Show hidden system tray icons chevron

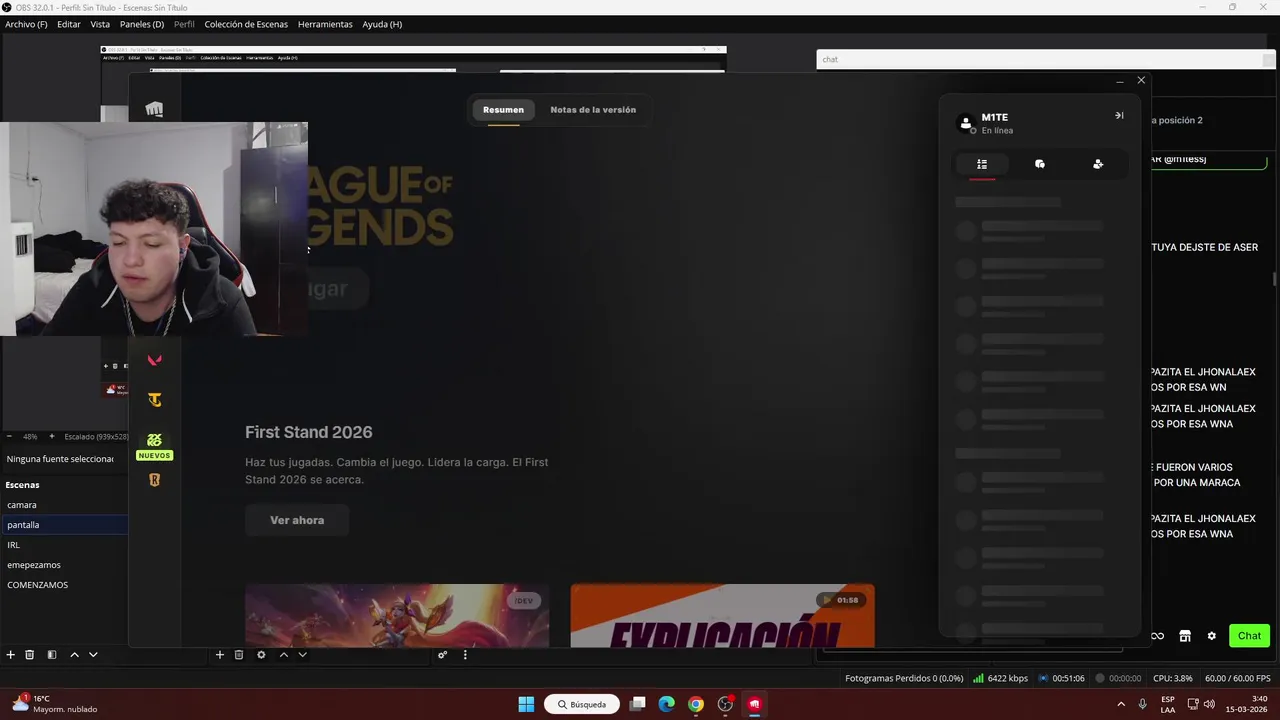(x=1121, y=704)
